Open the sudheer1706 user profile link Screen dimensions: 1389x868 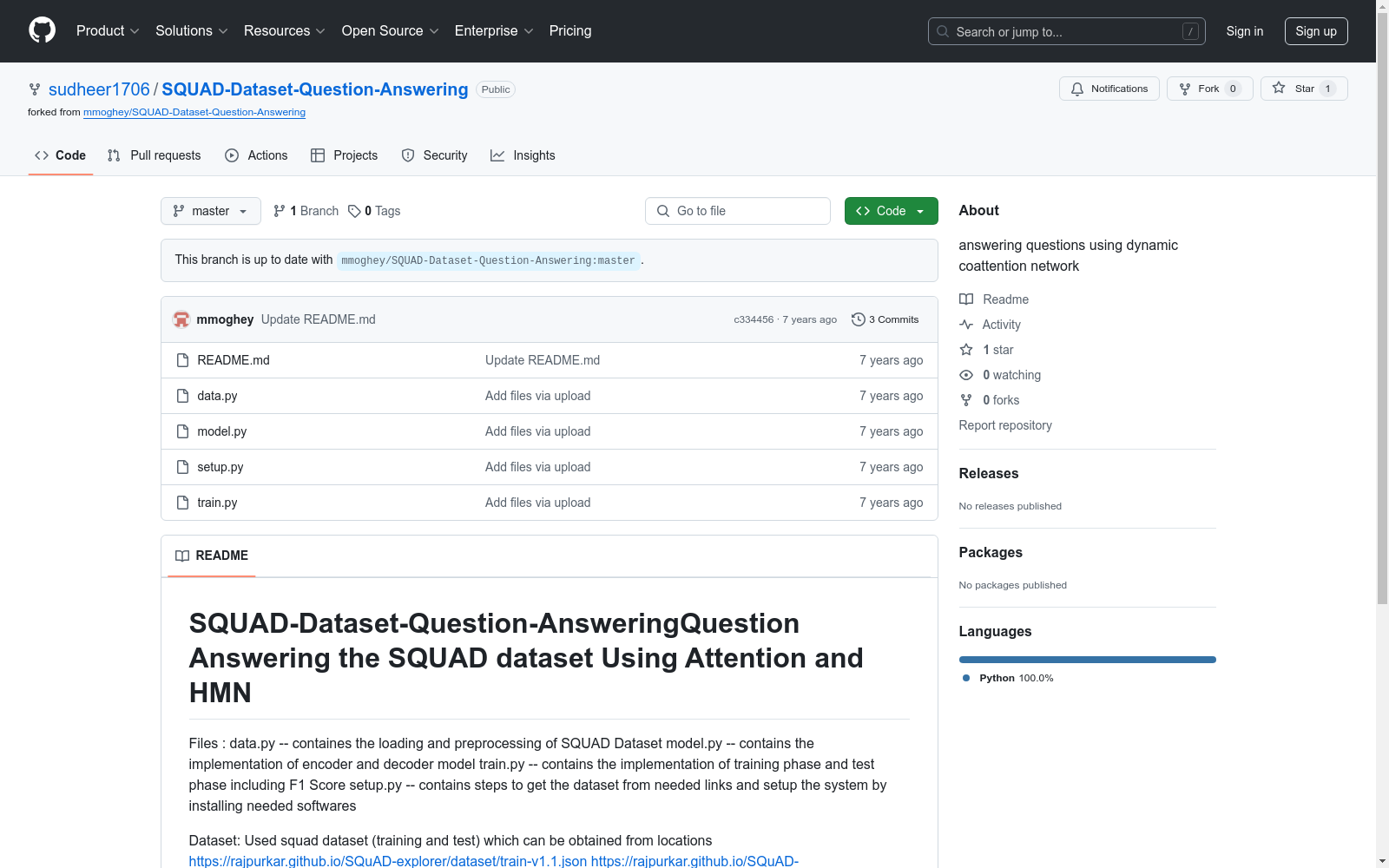click(99, 89)
